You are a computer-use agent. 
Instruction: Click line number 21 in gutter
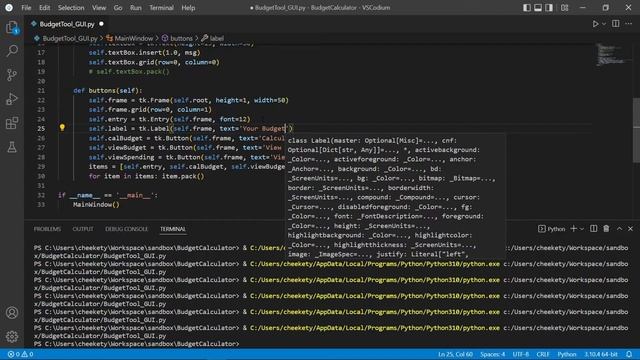(x=41, y=91)
